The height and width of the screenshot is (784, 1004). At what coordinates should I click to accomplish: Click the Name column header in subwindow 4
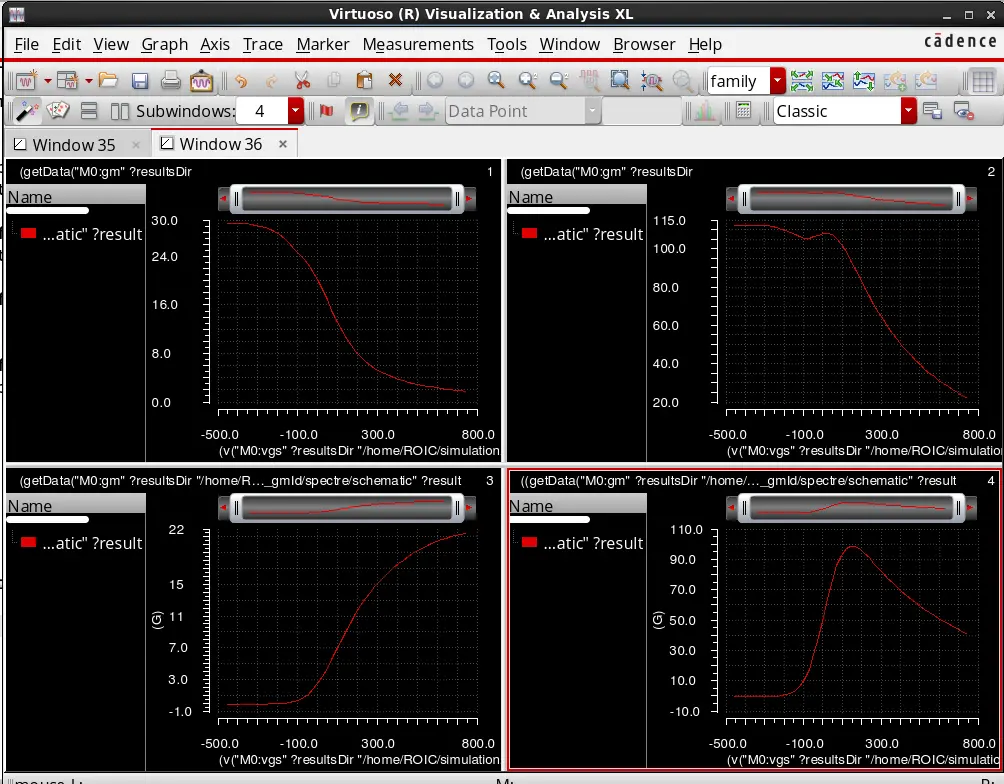tap(578, 506)
